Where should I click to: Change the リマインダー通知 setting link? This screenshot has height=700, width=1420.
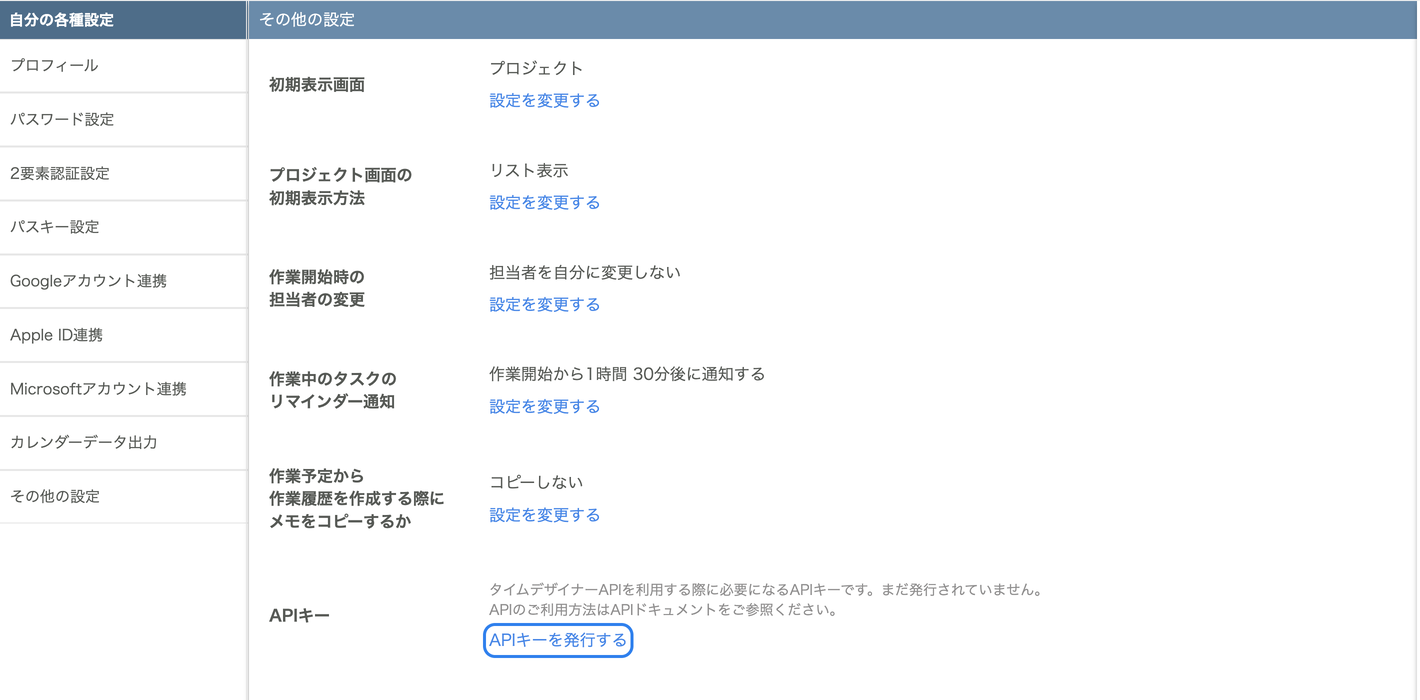point(545,407)
